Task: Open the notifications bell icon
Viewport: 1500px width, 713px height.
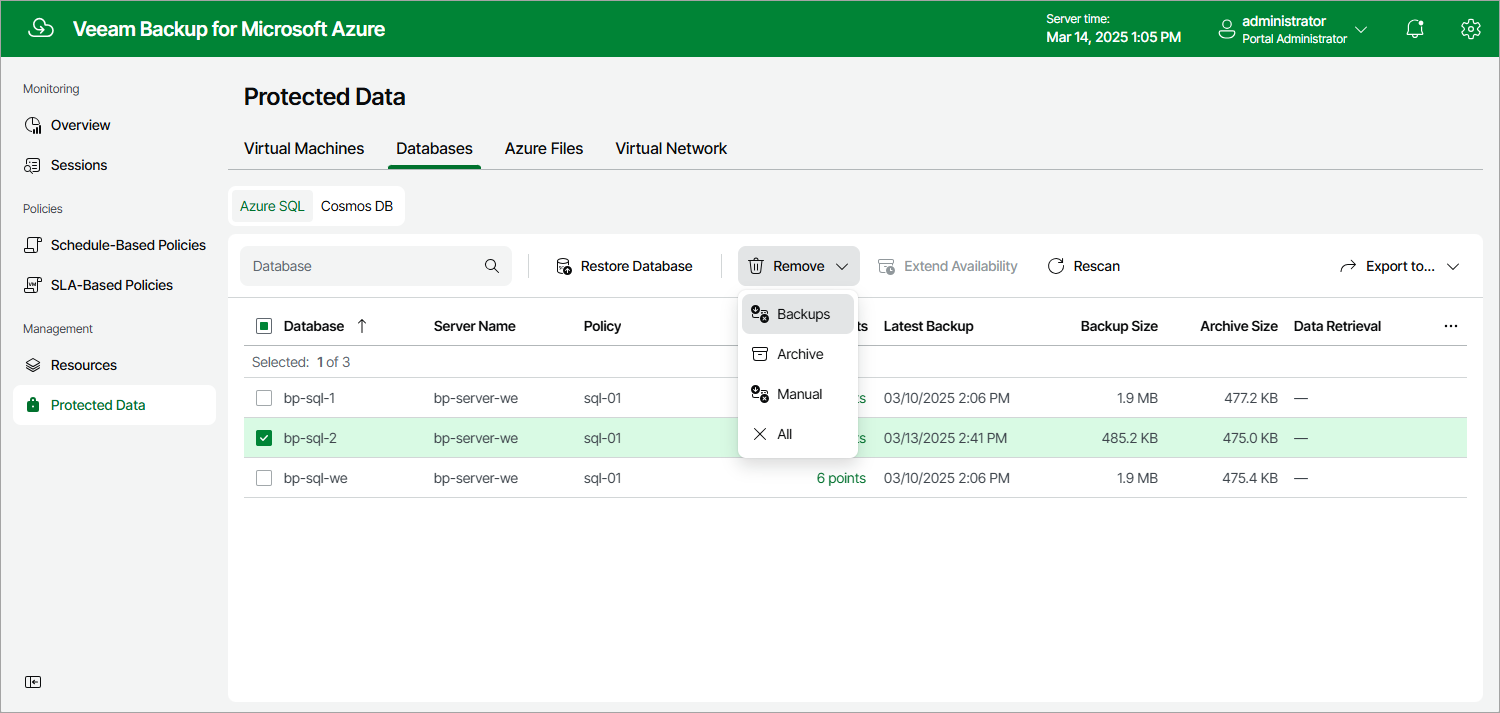Action: click(1415, 29)
